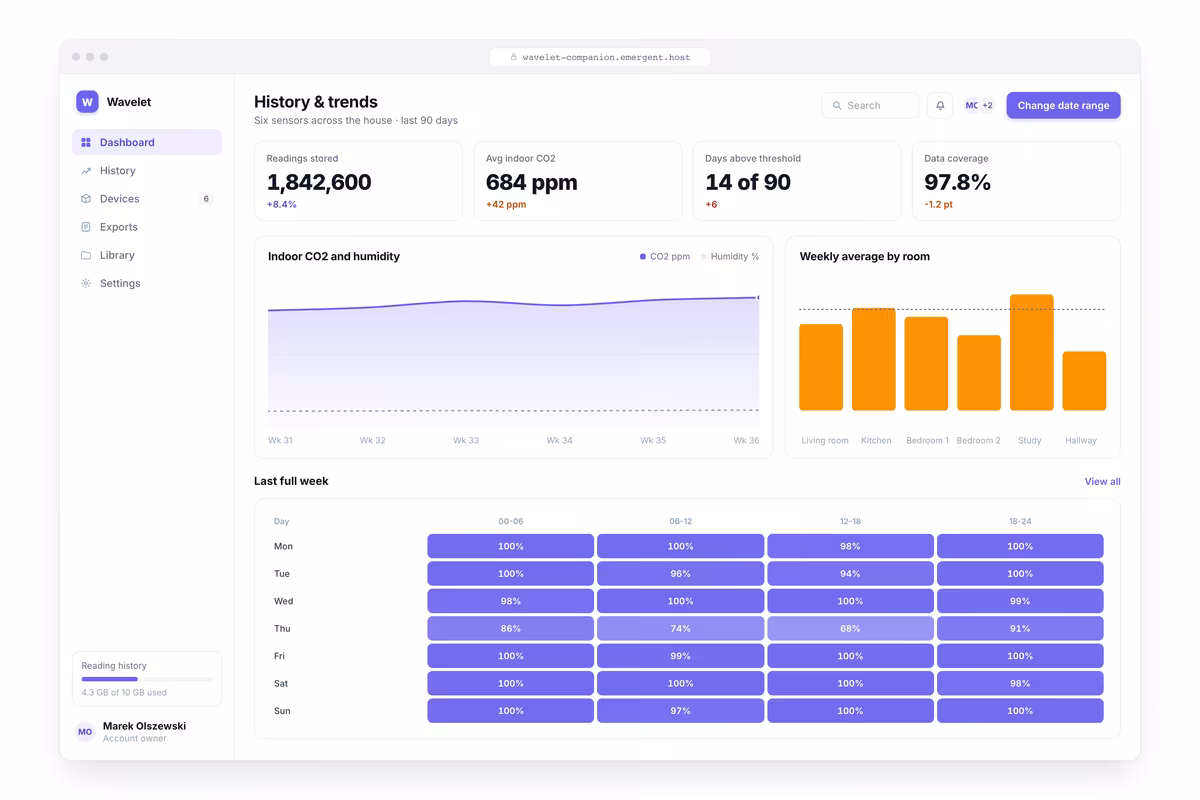
Task: Click the Devices cube icon
Action: (x=86, y=199)
